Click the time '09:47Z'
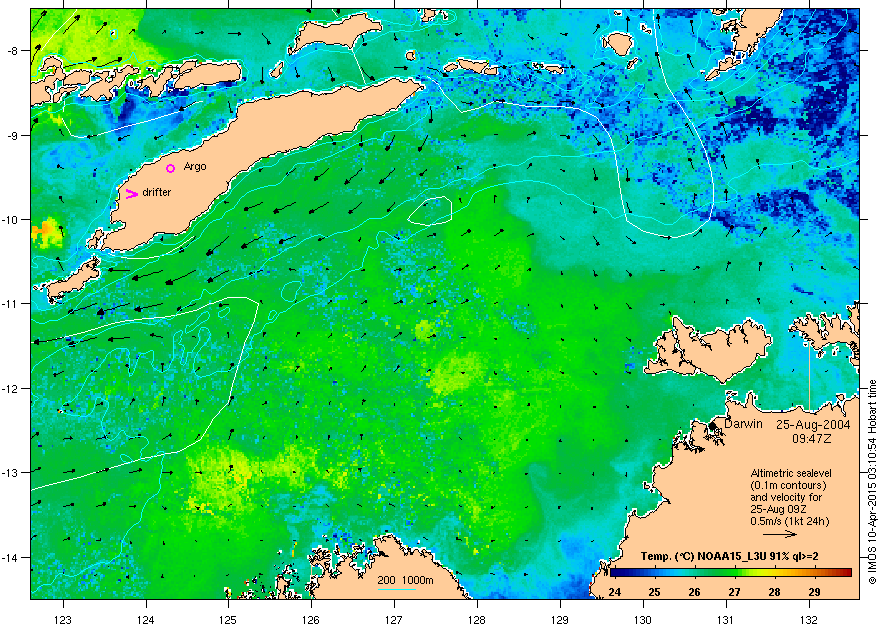Viewport: 880px width, 630px height. click(812, 438)
